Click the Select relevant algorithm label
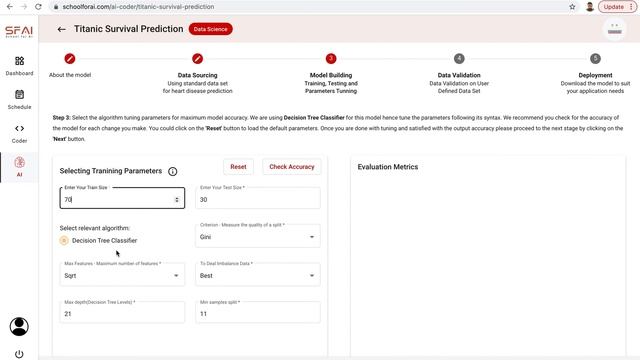The height and width of the screenshot is (360, 640). tap(95, 228)
